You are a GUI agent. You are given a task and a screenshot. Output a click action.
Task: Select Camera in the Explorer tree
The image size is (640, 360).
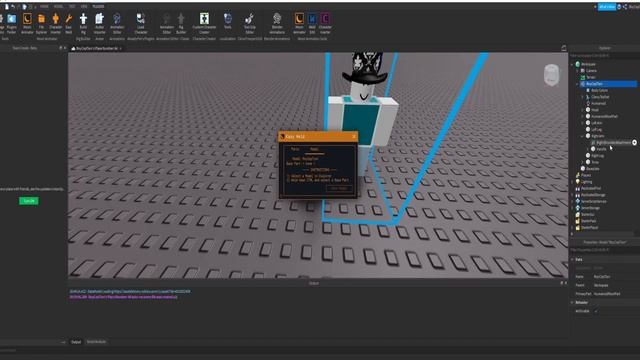click(591, 71)
